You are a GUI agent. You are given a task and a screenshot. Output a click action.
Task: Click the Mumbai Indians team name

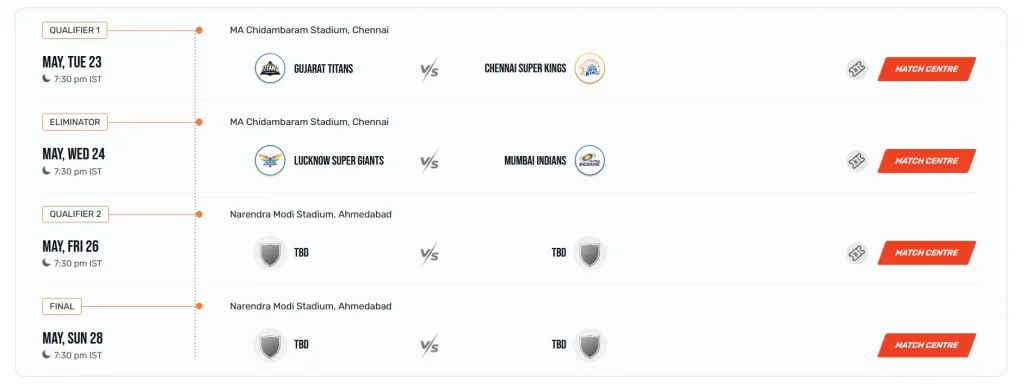[x=535, y=161]
